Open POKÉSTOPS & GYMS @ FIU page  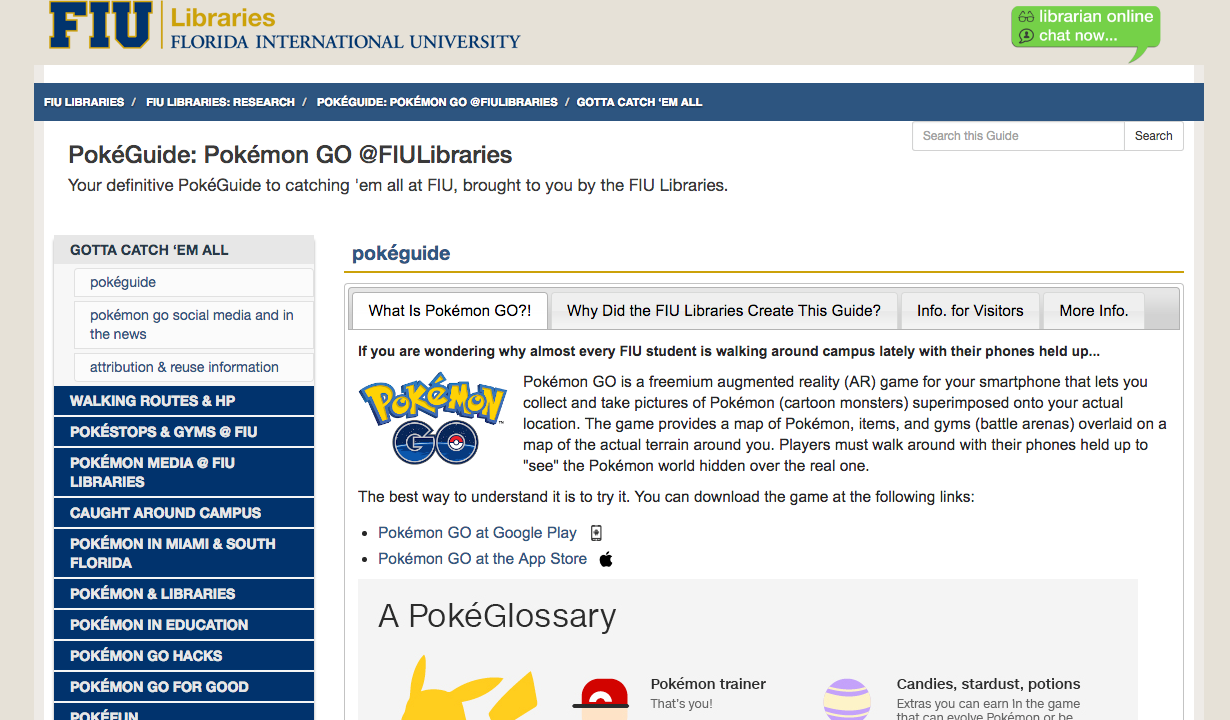pyautogui.click(x=184, y=432)
